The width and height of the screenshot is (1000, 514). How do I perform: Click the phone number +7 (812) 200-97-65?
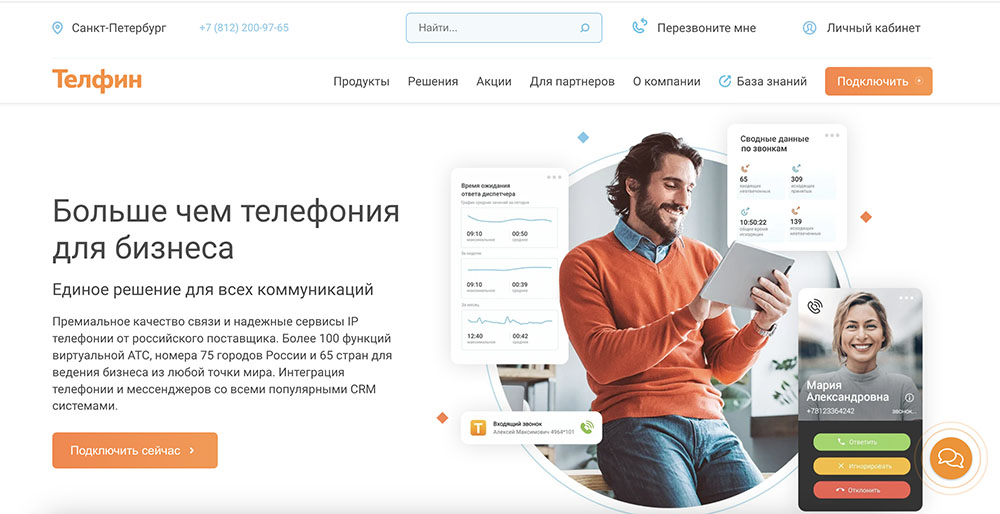244,28
